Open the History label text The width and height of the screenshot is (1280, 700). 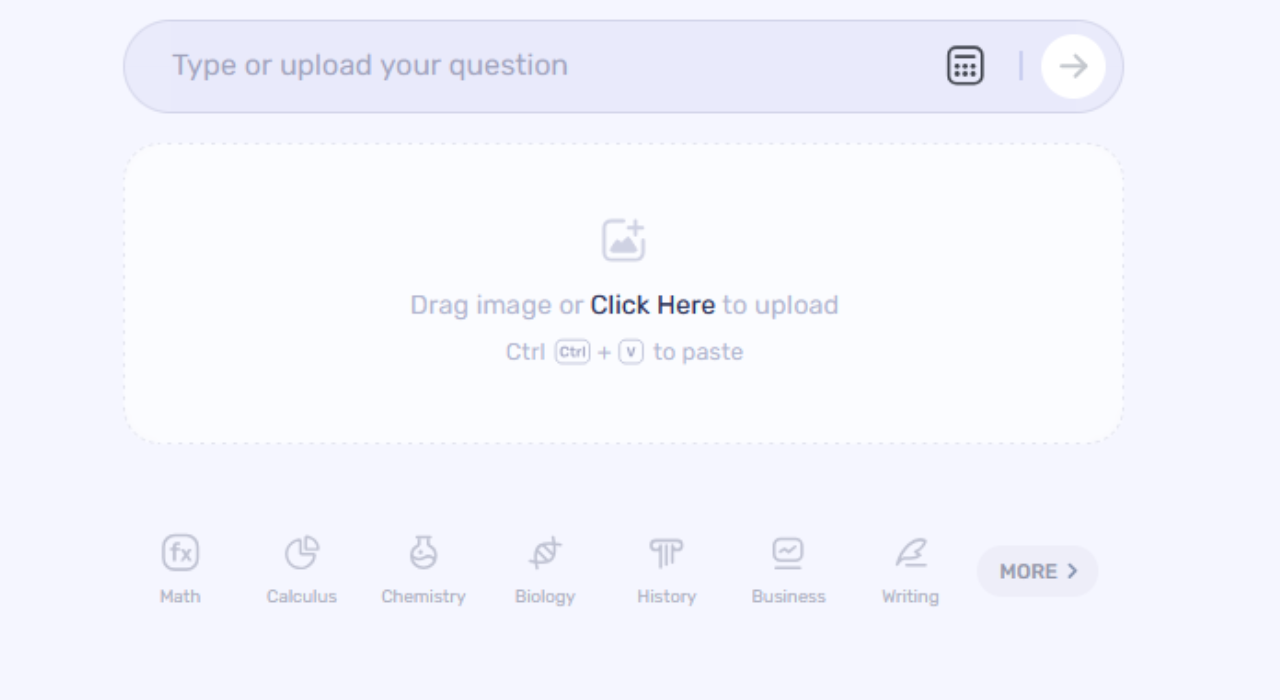[666, 596]
